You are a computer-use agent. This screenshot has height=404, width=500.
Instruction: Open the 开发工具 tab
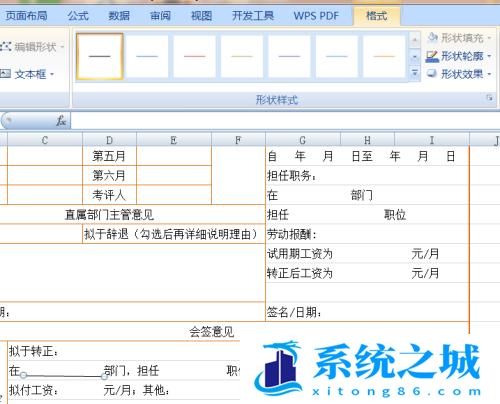(x=253, y=16)
